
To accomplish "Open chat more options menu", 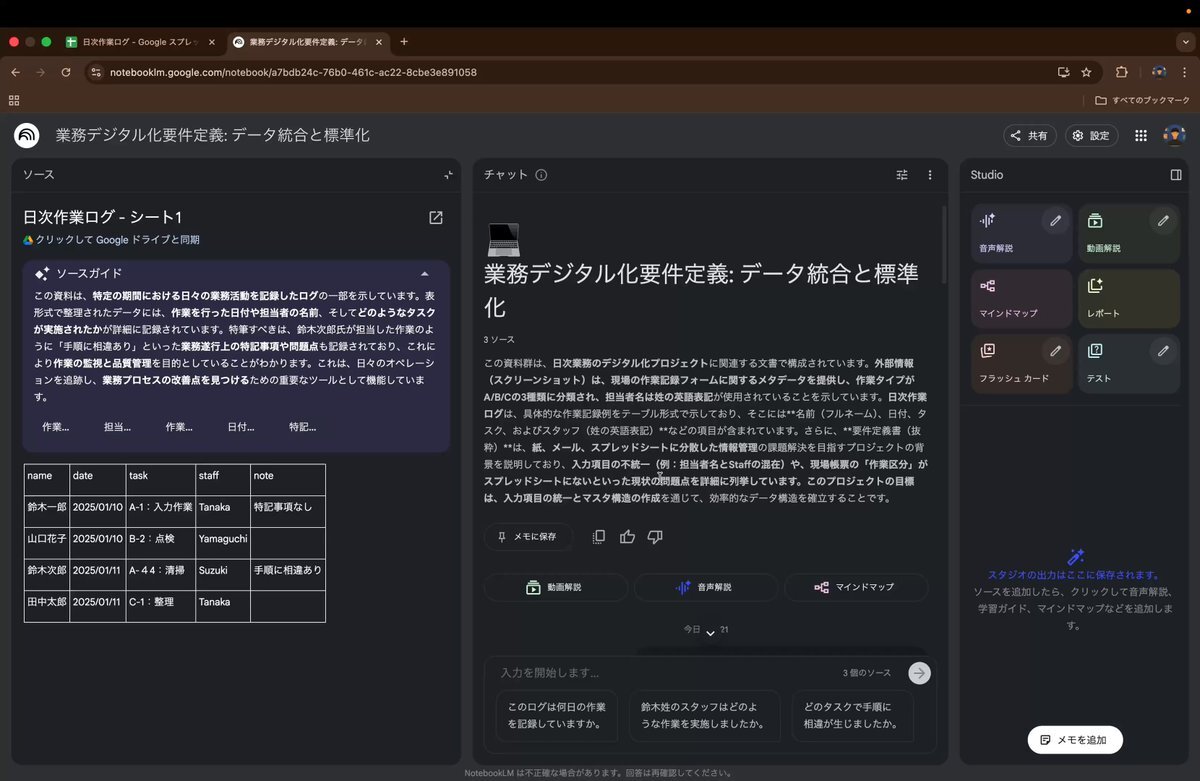I will pos(930,175).
